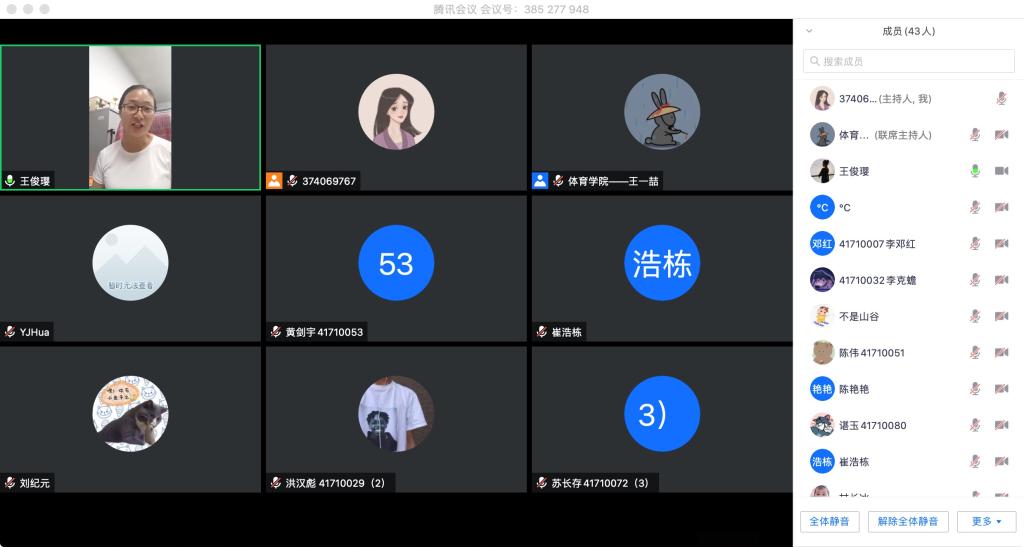
Task: Click window title 腾讯会议 会议号
Action: point(511,9)
